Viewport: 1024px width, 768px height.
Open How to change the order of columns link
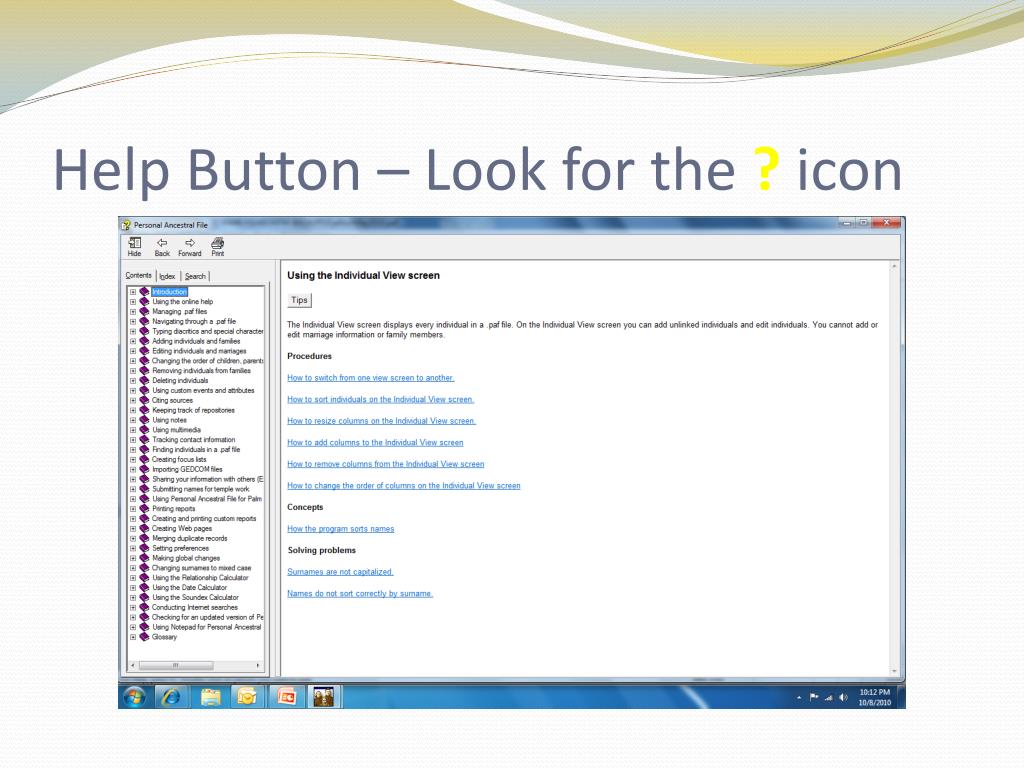(x=404, y=485)
